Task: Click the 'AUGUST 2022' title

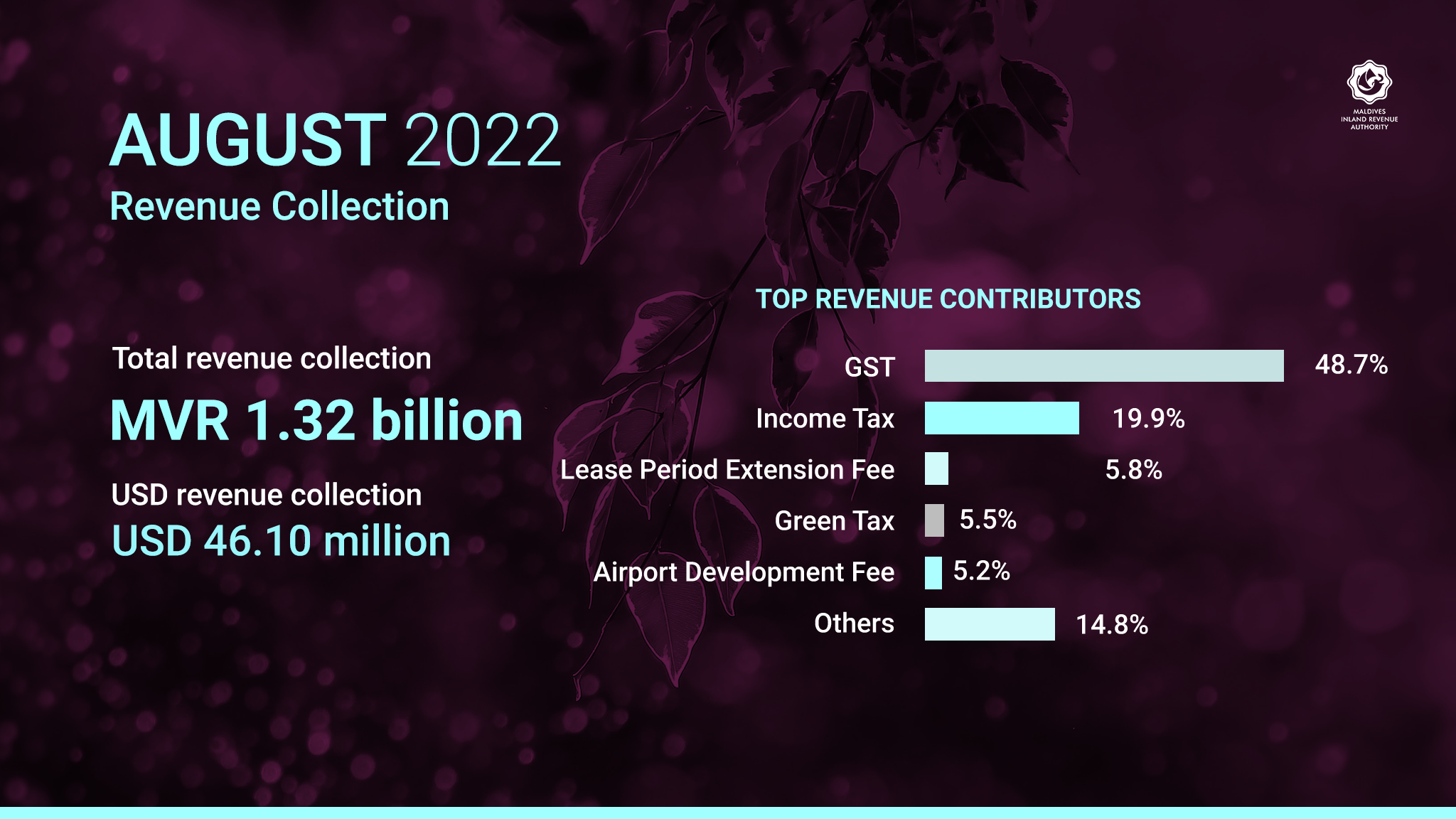Action: [x=336, y=141]
